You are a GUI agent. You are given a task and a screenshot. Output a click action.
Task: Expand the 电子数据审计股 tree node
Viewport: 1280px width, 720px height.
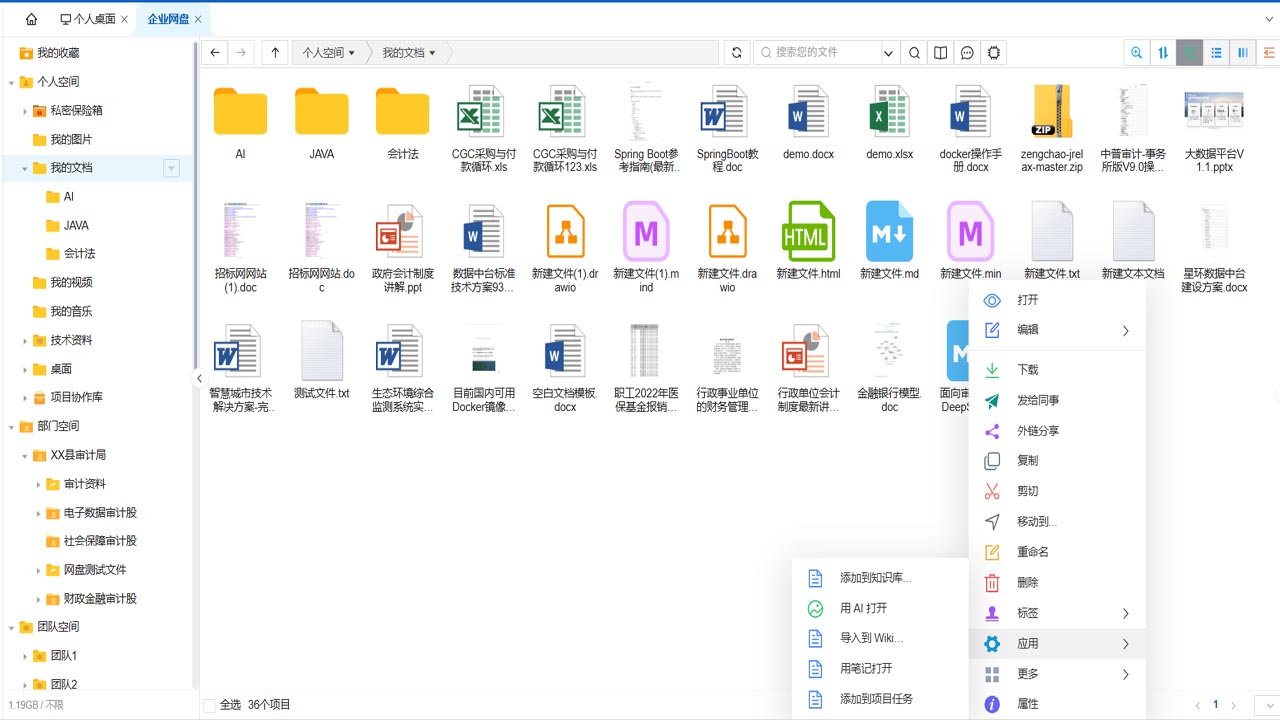click(x=39, y=513)
